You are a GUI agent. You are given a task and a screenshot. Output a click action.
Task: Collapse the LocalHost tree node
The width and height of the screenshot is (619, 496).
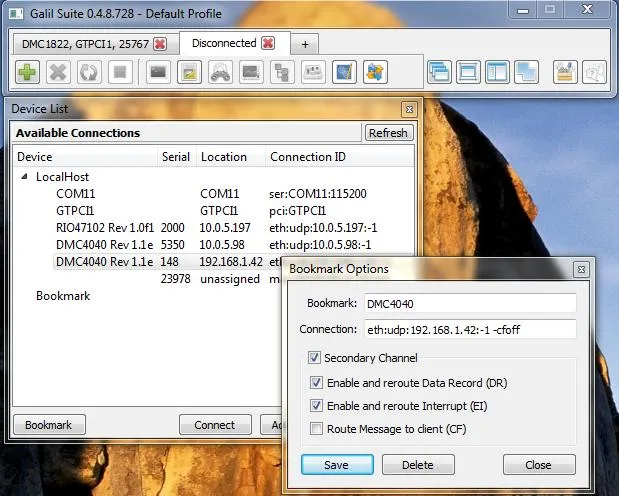pos(24,177)
